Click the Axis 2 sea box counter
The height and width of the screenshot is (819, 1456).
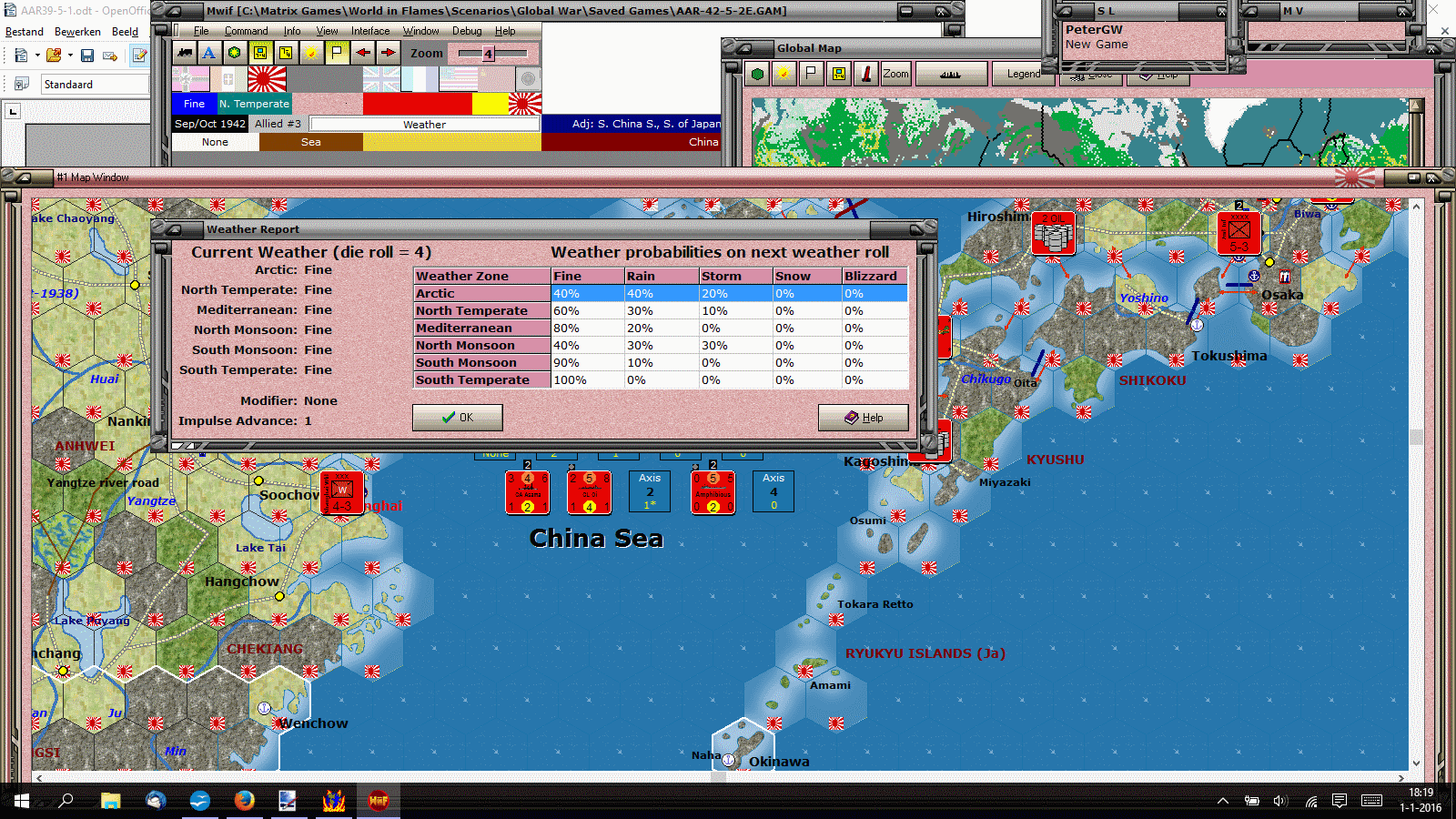pos(650,491)
